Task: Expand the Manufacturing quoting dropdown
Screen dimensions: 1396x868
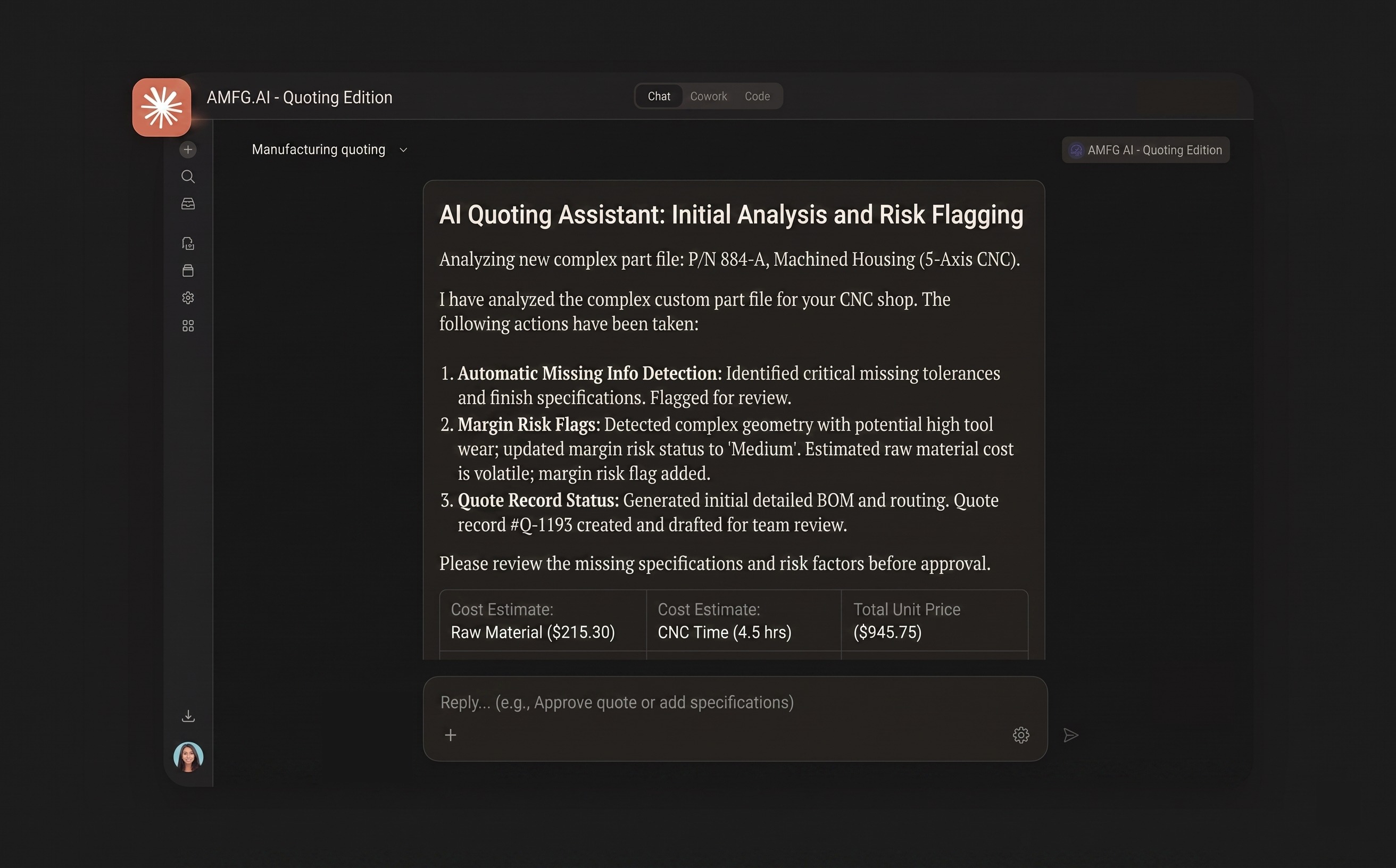Action: coord(330,150)
